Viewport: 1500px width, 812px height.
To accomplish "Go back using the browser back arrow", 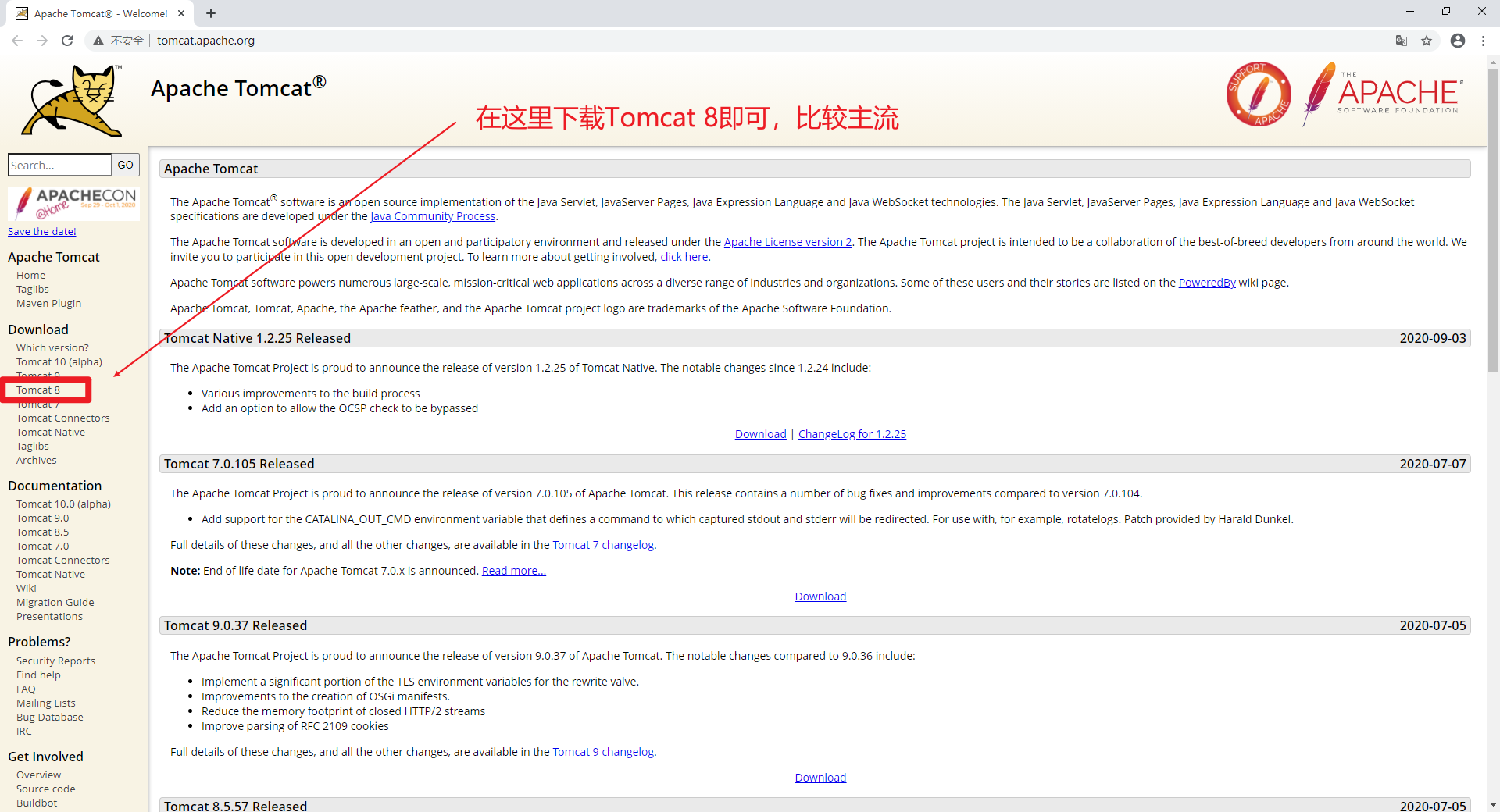I will point(17,41).
